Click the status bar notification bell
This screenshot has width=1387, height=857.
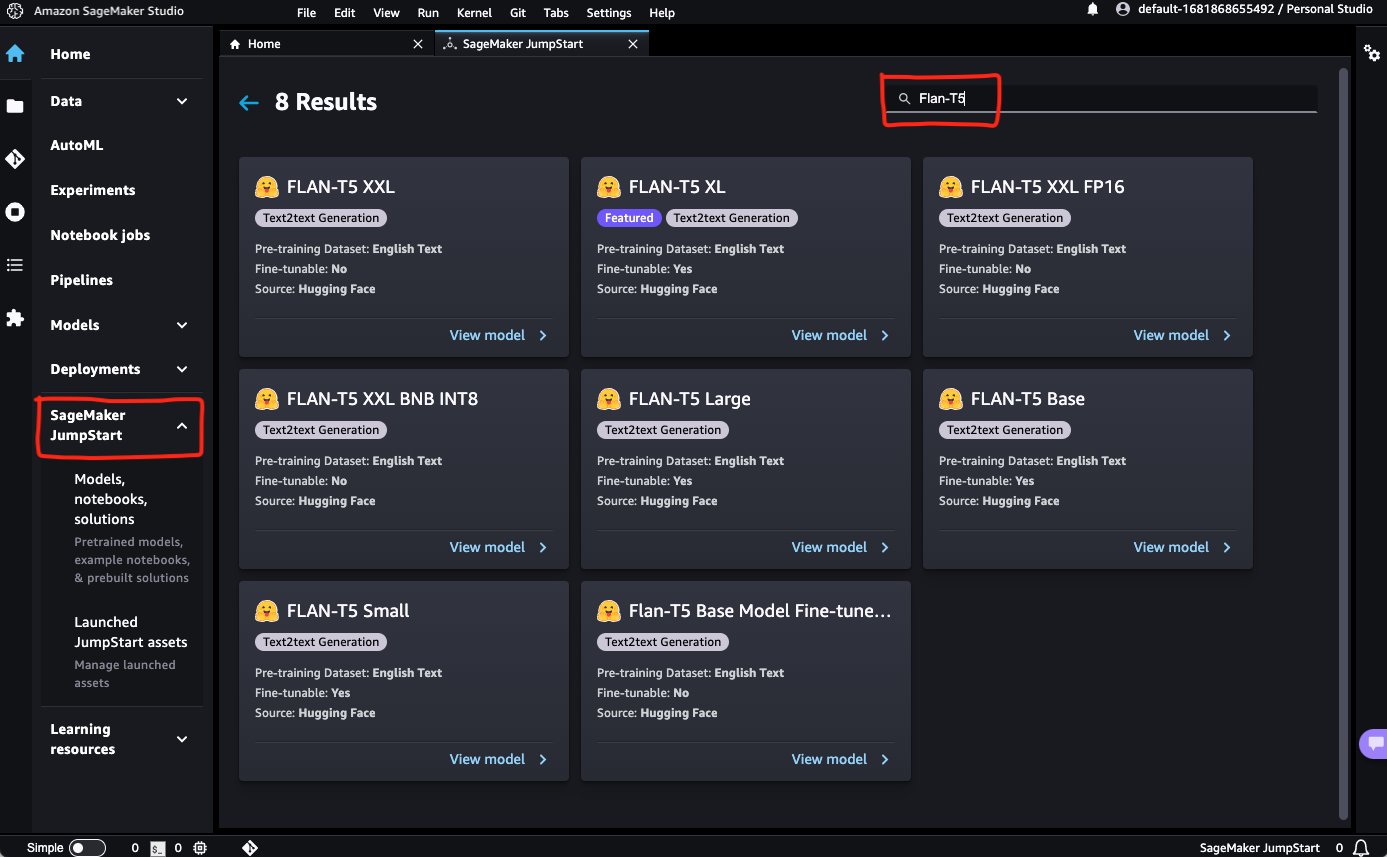coord(1360,848)
